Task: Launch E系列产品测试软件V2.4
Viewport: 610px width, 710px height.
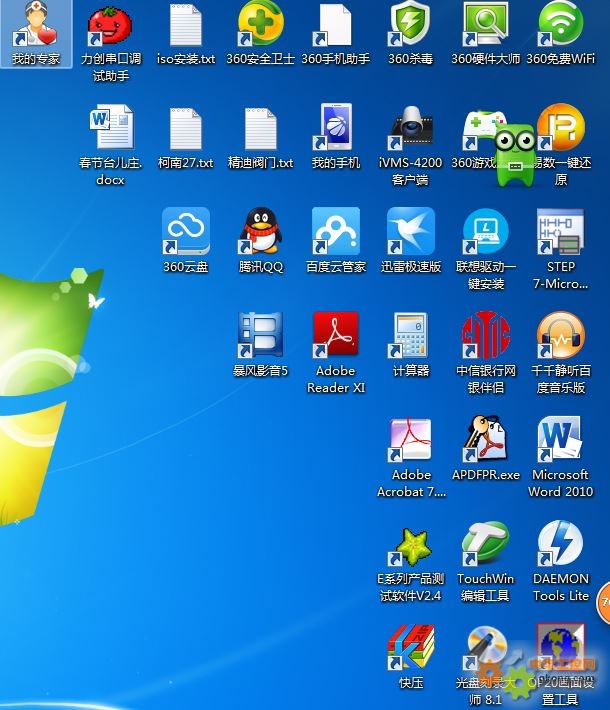Action: click(410, 548)
